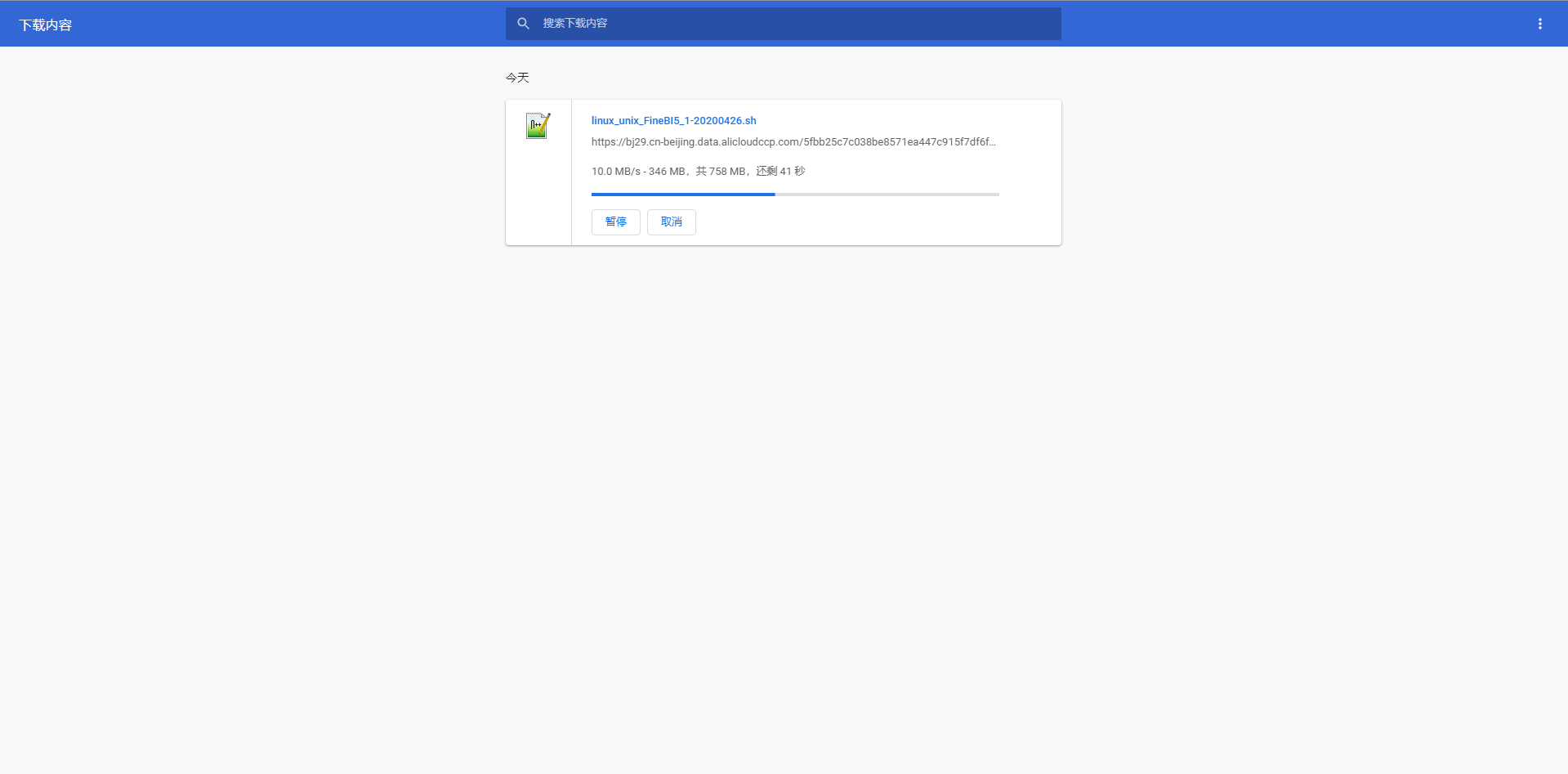The width and height of the screenshot is (1568, 774).
Task: Click the download status text showing 10.0 MB/s
Action: (x=699, y=172)
